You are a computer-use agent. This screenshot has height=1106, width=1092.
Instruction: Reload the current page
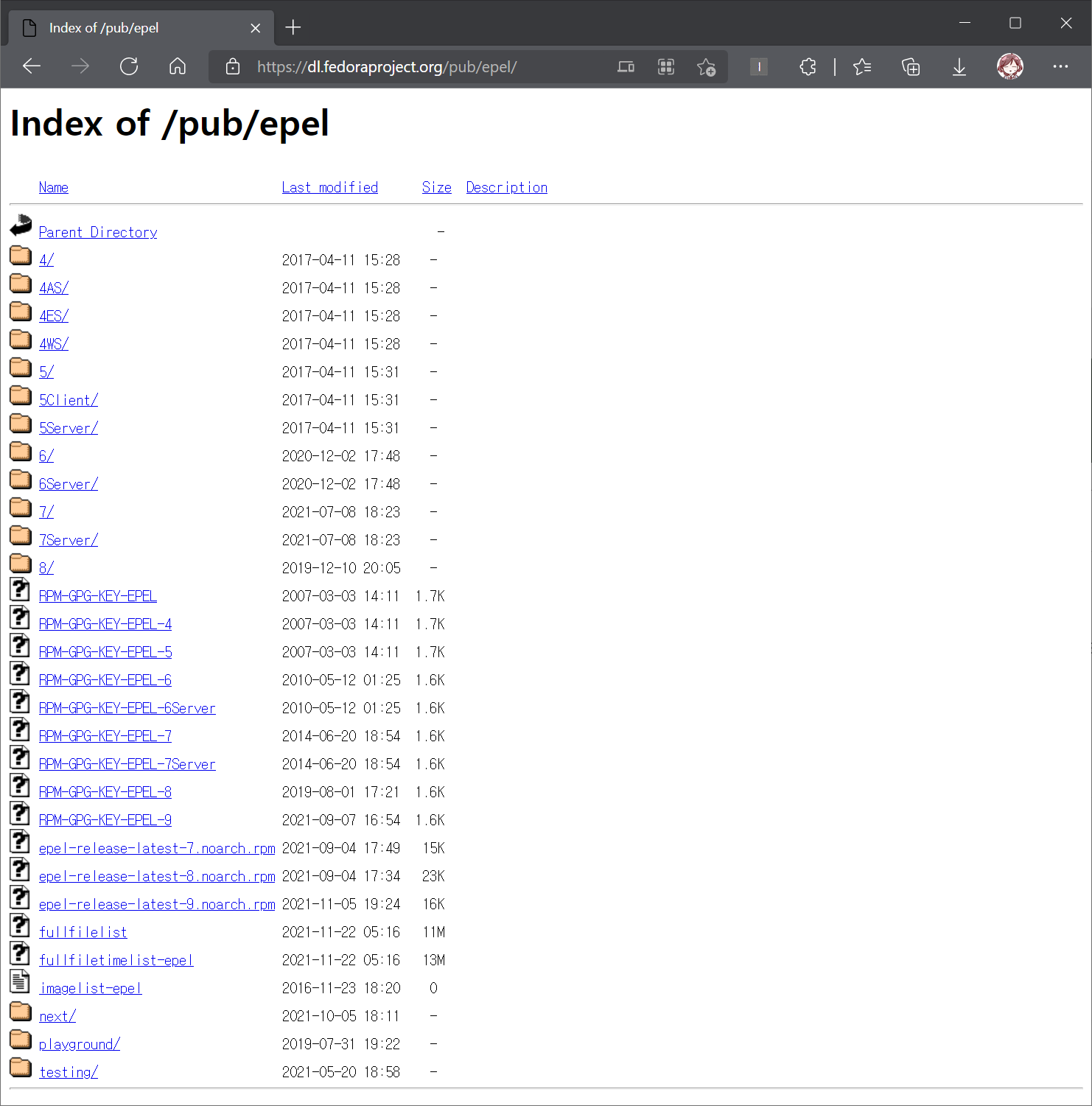[129, 66]
